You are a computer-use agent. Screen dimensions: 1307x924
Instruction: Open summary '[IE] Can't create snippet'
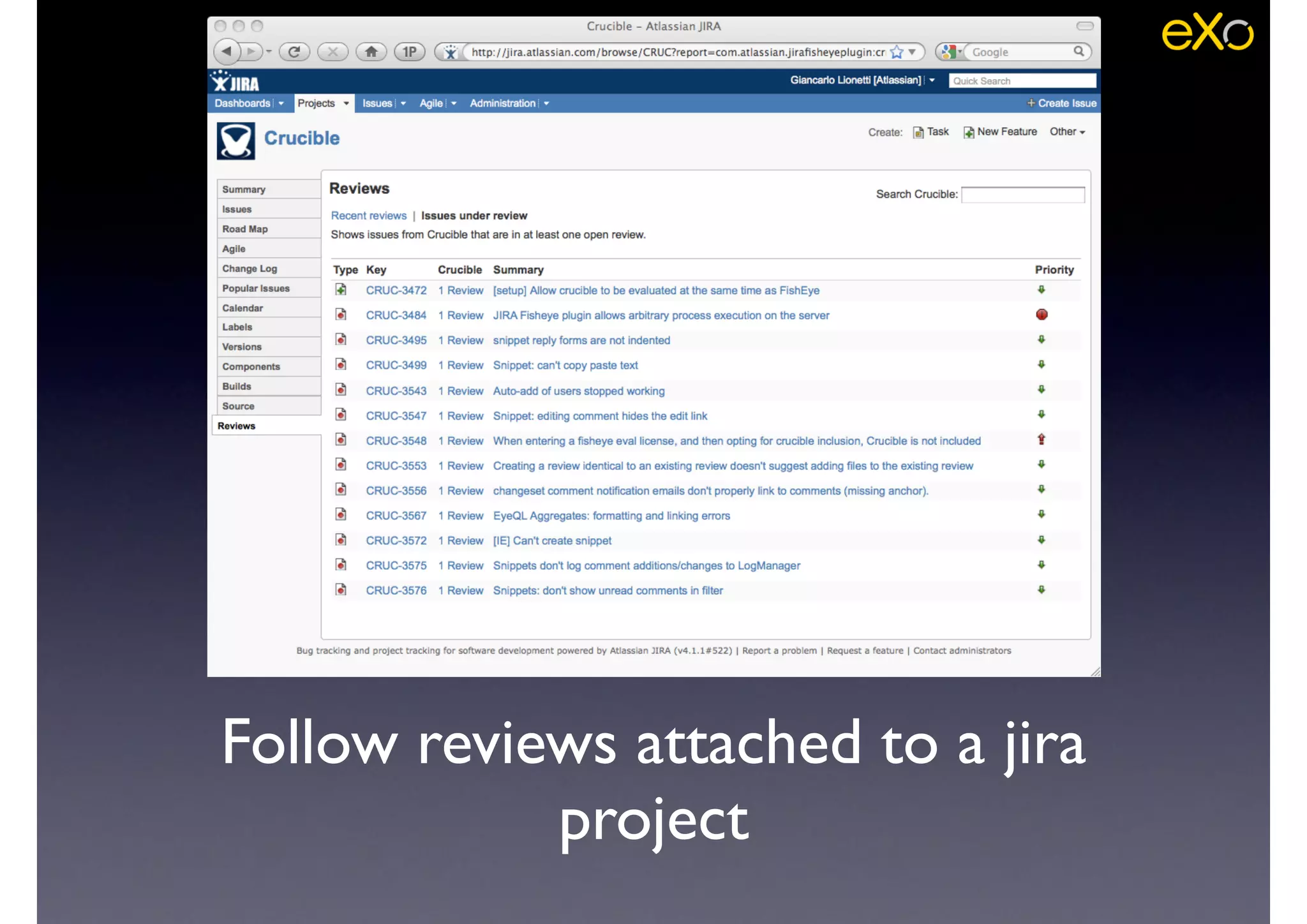click(x=552, y=540)
